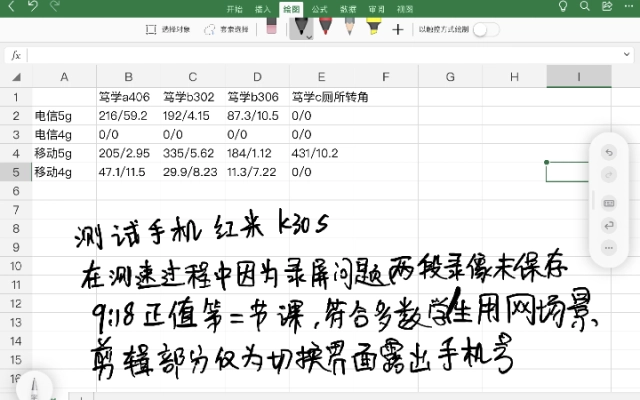The width and height of the screenshot is (640, 400).
Task: Open keyboard from the floating panel
Action: click(609, 203)
